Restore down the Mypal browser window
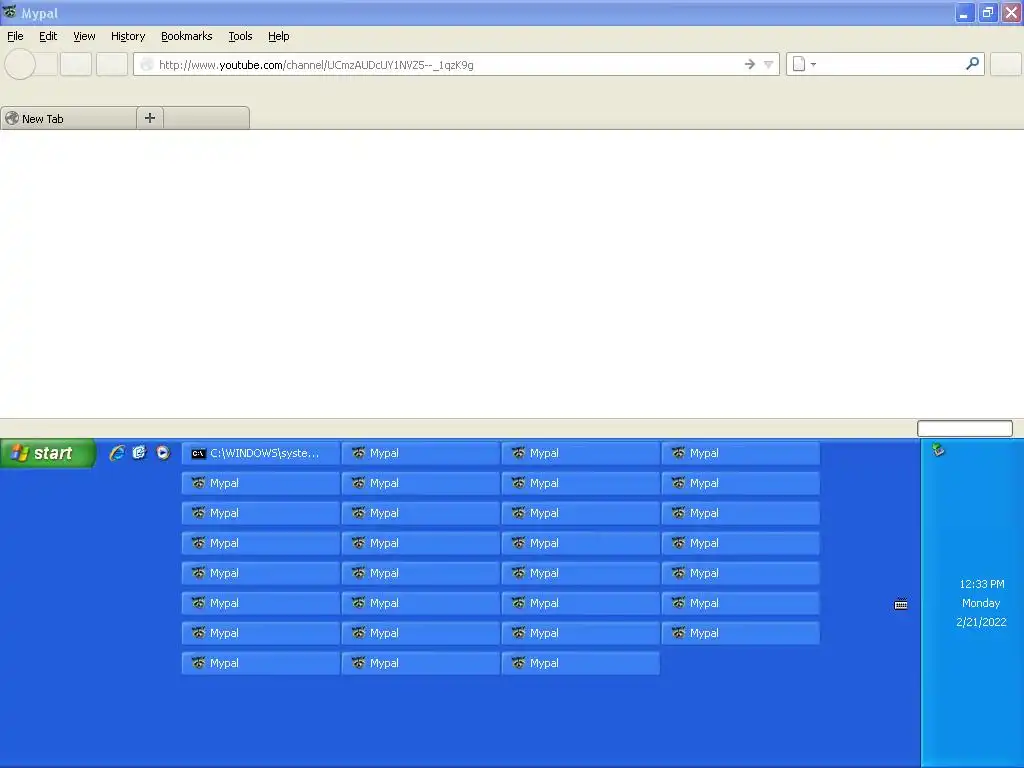1024x768 pixels. pos(987,12)
